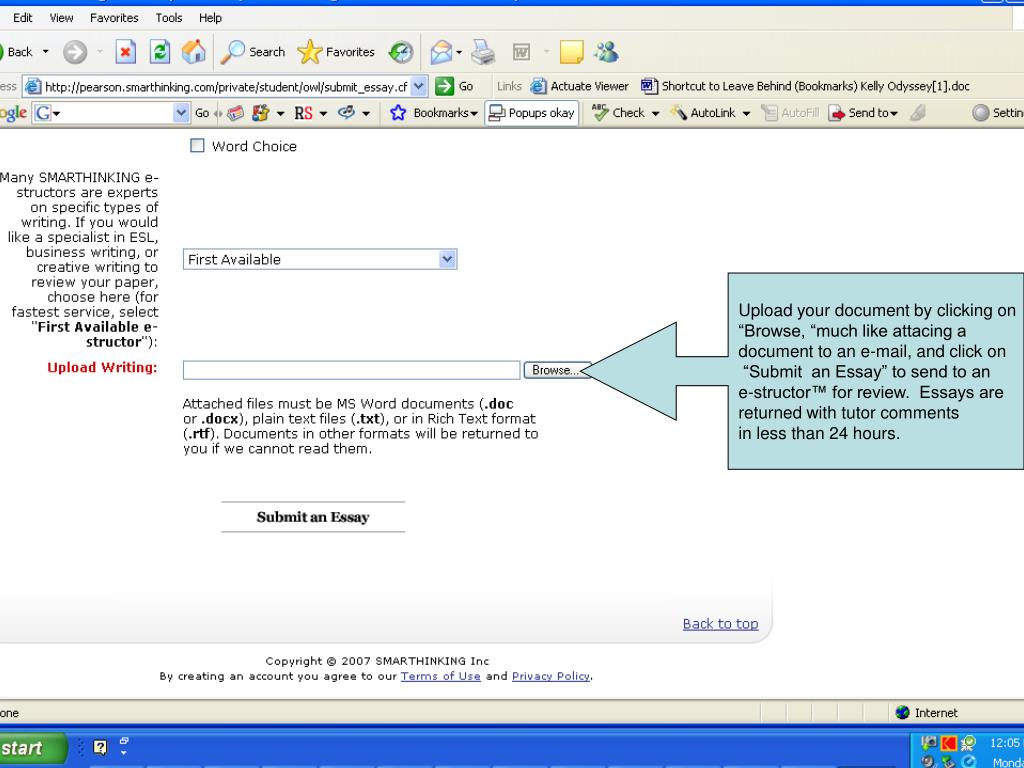
Task: Open the Send to menu
Action: point(863,113)
